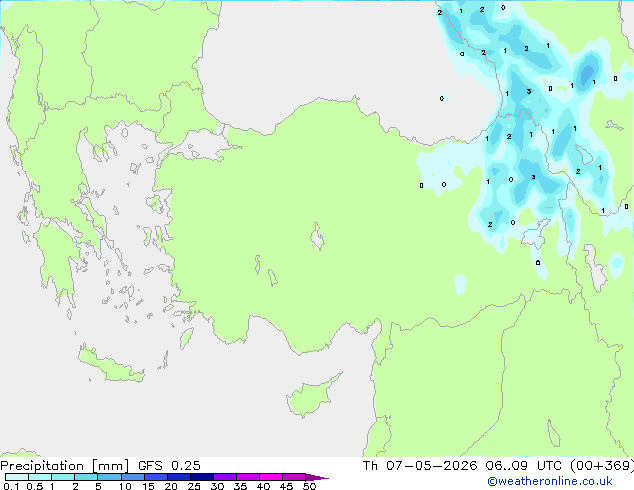Click the 40–45 mm magenta legend swatch
Screen dimensions: 634x490
pyautogui.click(x=271, y=477)
